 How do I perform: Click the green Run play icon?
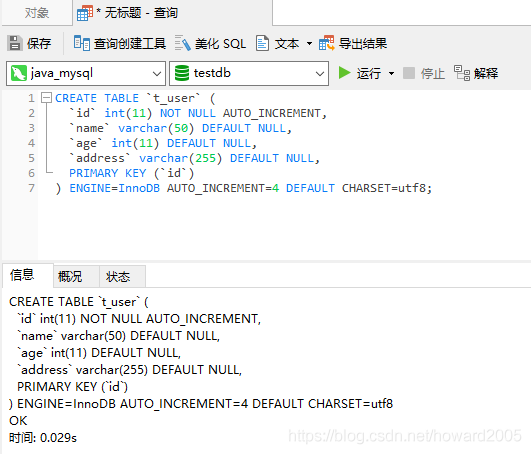coord(344,73)
